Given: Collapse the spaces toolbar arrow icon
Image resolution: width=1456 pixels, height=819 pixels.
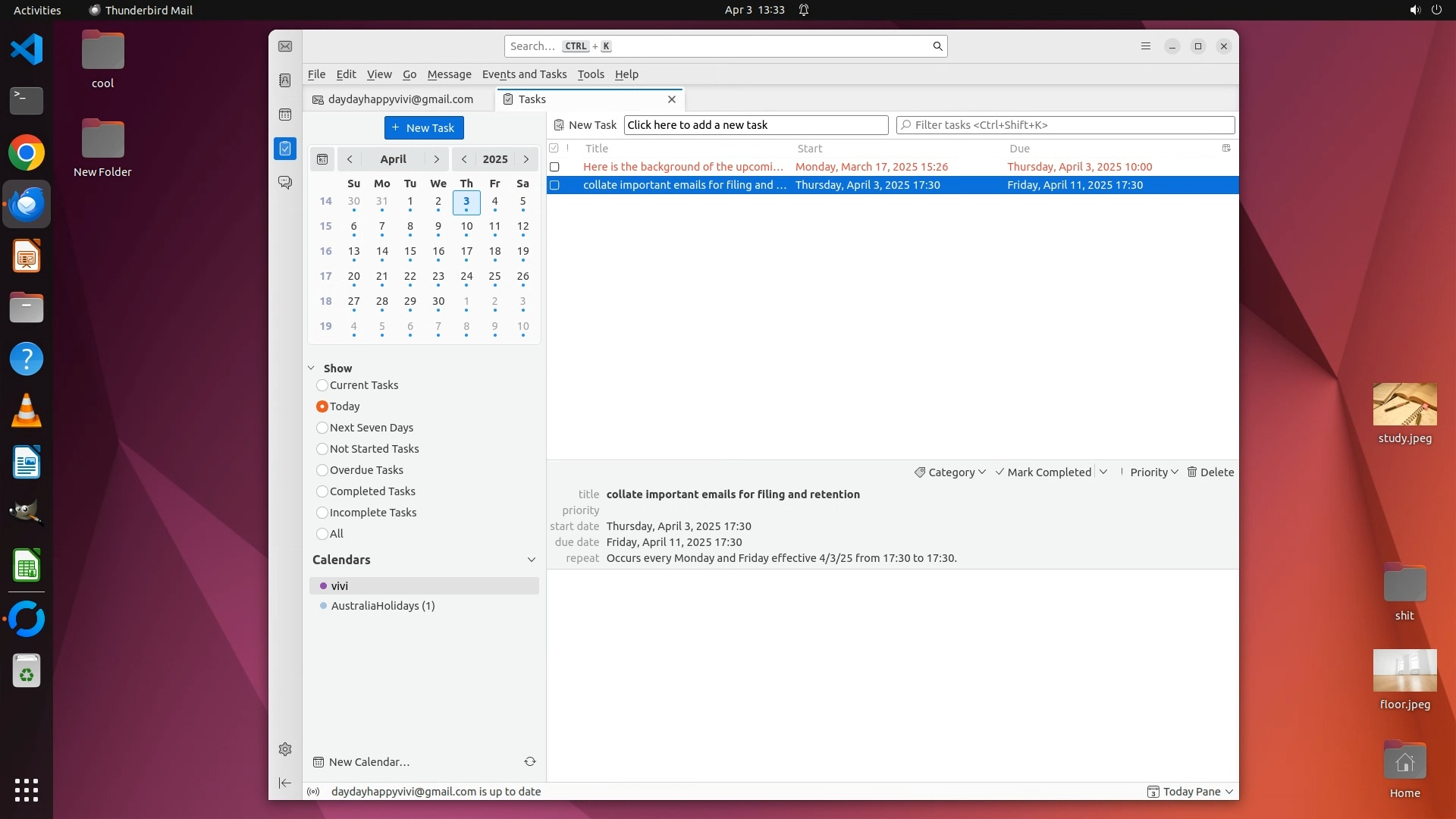Looking at the screenshot, I should pyautogui.click(x=285, y=783).
